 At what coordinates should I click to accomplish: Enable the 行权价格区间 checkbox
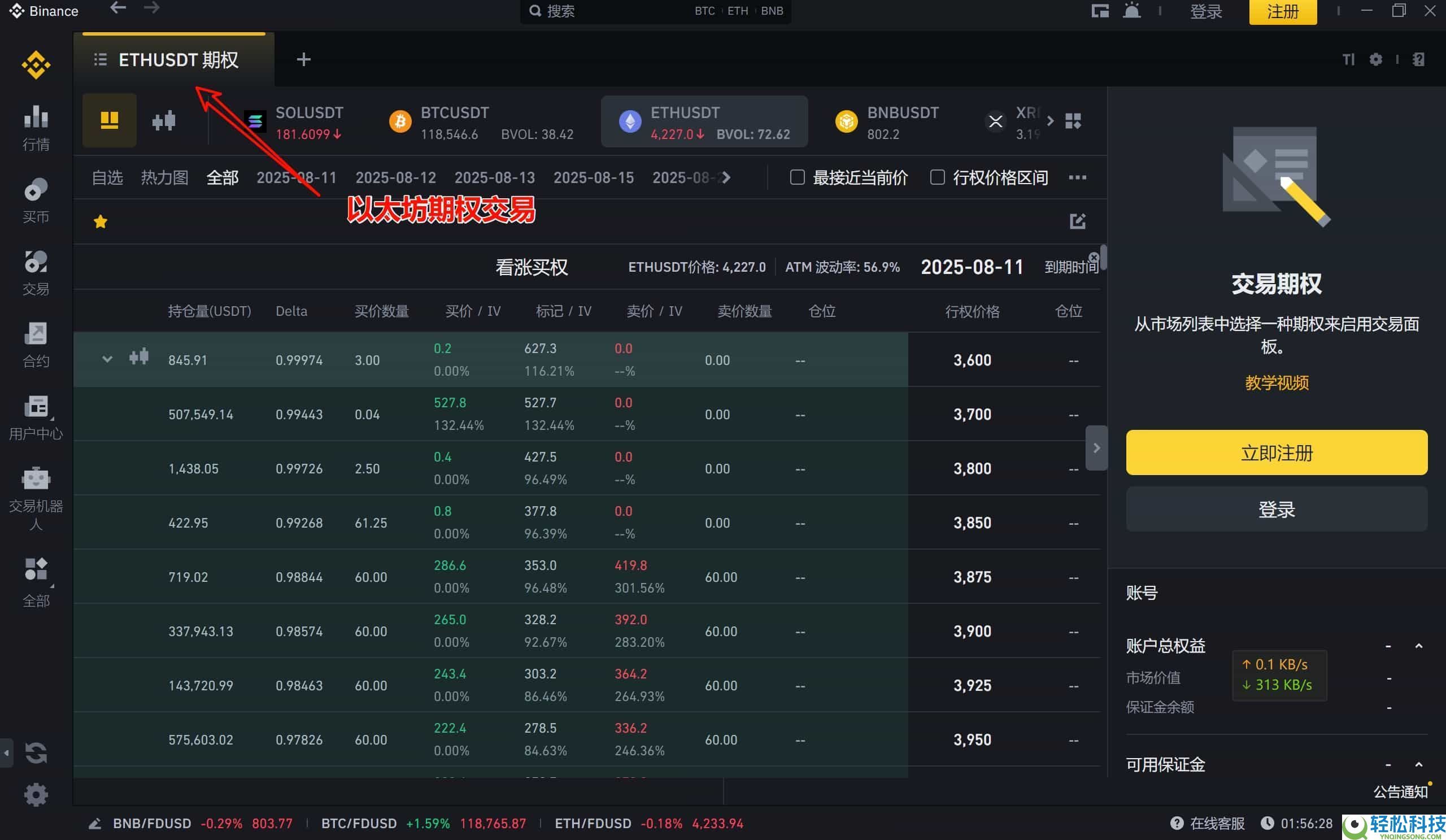[938, 178]
